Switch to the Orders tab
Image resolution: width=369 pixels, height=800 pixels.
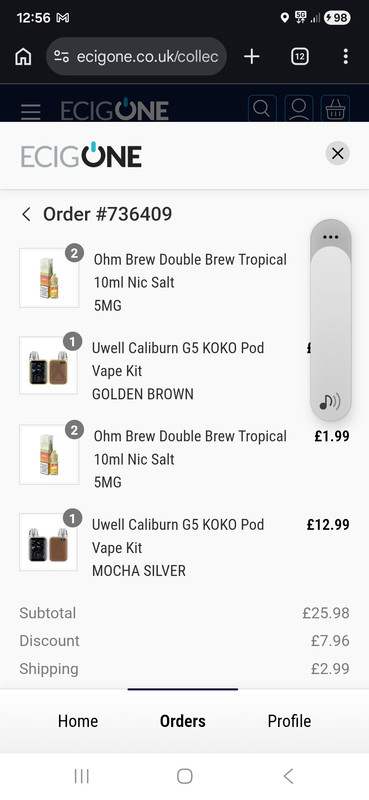point(183,721)
